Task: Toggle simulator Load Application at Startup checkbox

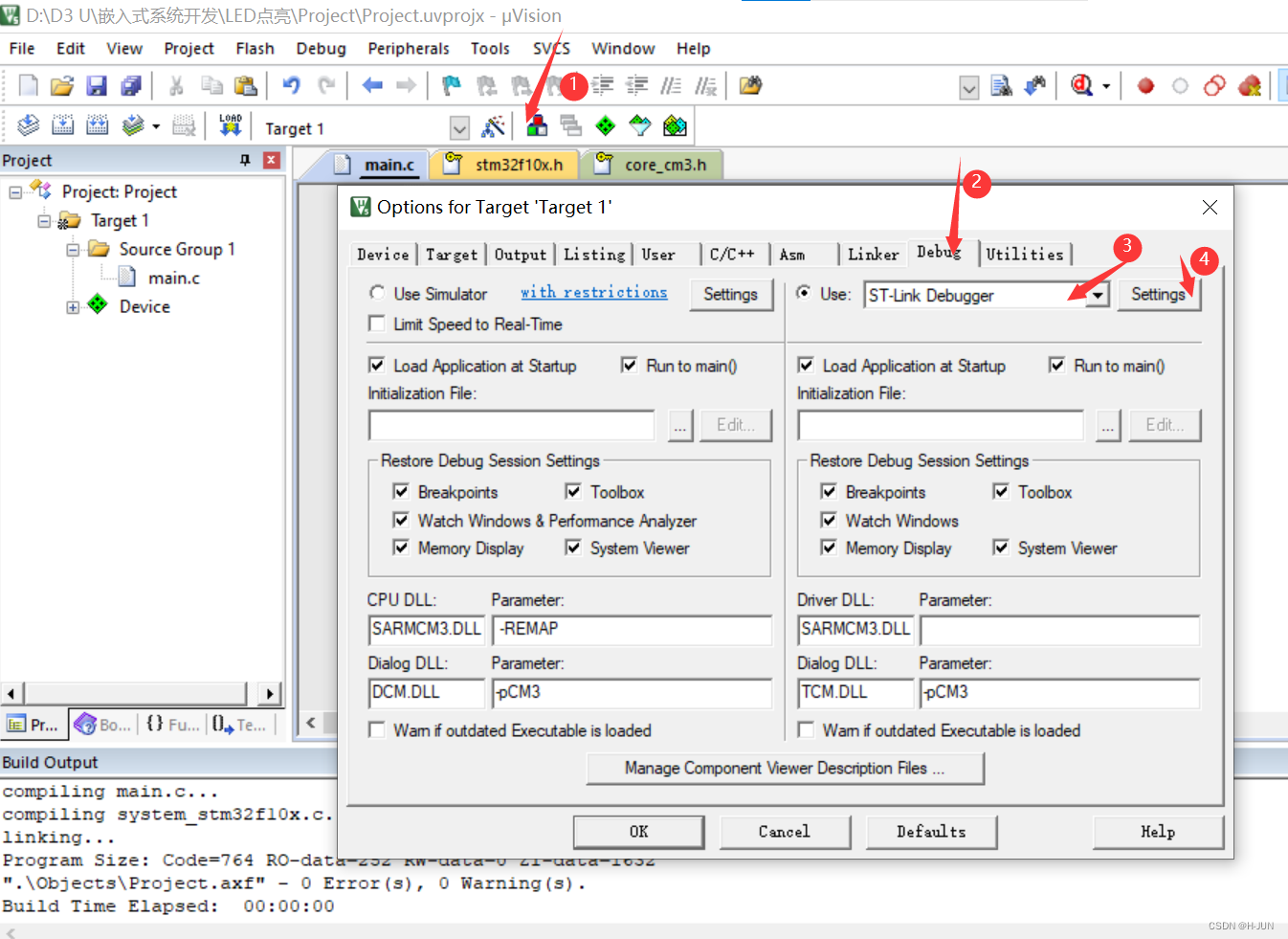Action: point(377,365)
